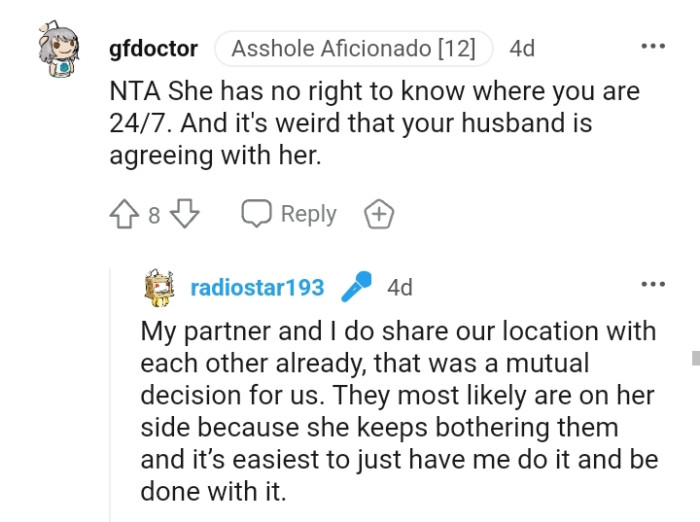Click the Asshole Aficionado [12] flair
700x522 pixels.
coord(354,48)
